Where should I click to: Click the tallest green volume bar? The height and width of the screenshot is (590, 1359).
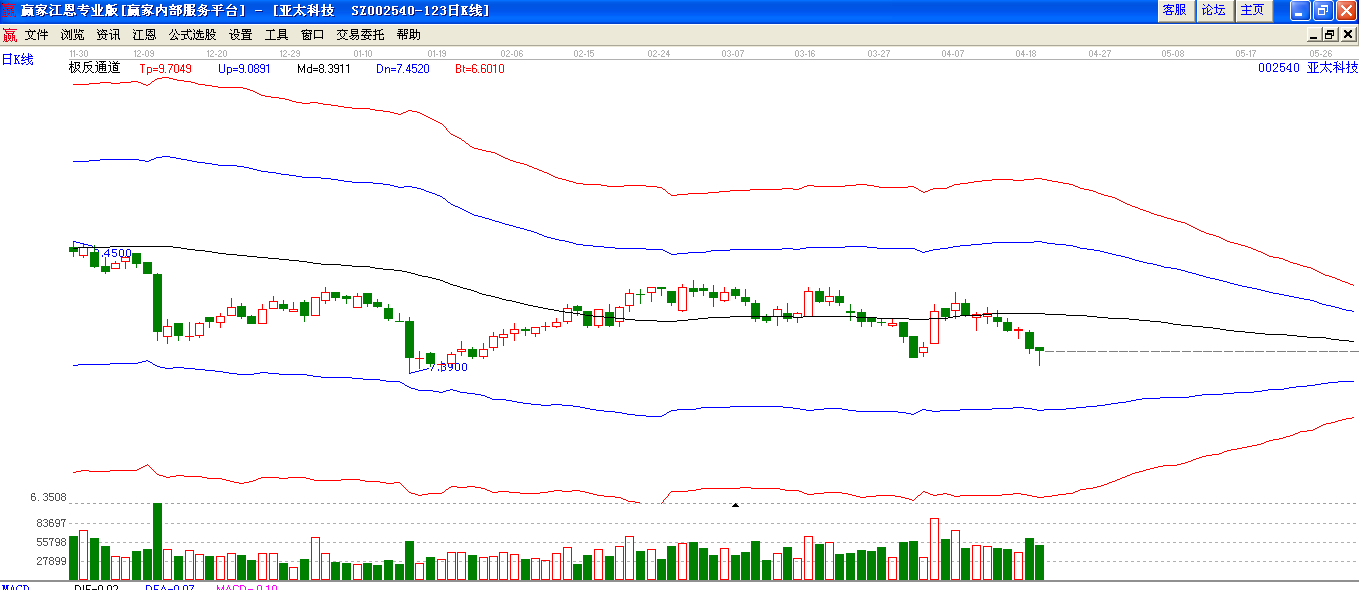158,542
